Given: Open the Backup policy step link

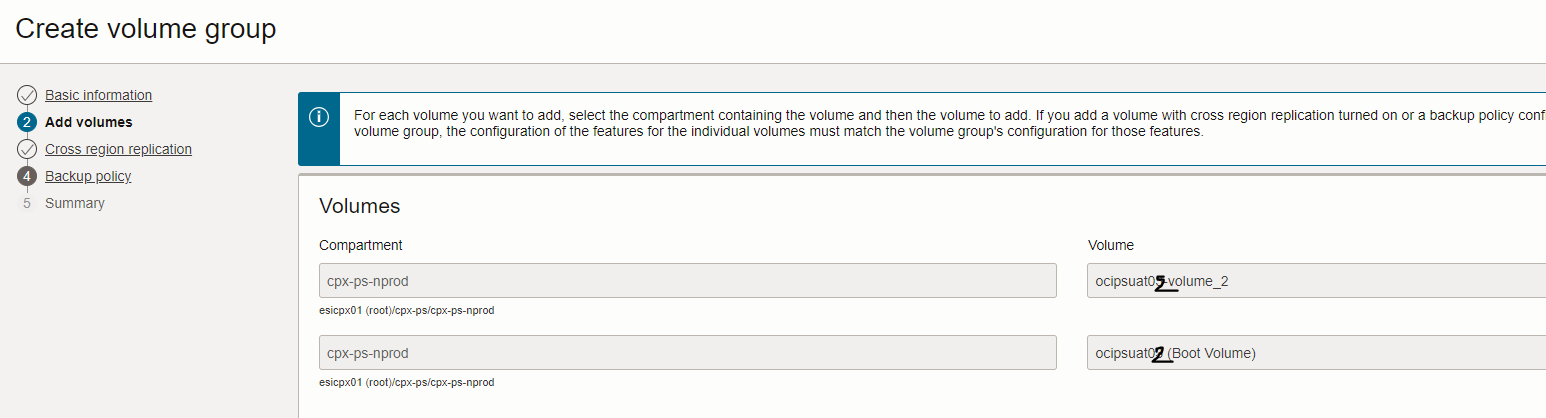Looking at the screenshot, I should (88, 176).
